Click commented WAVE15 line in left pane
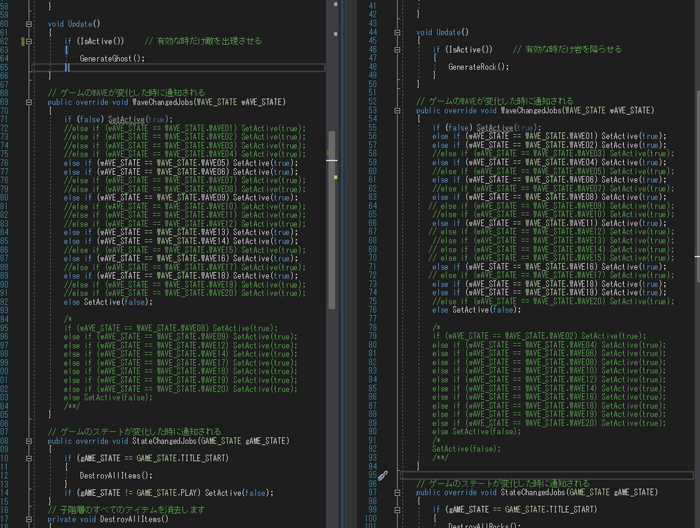Screen dimensions: 700x528 click(185, 250)
